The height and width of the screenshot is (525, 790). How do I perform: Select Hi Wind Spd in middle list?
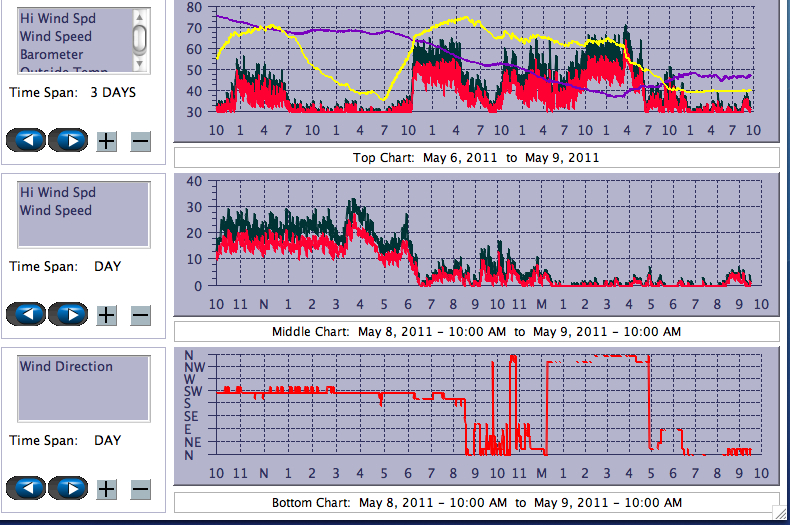57,192
